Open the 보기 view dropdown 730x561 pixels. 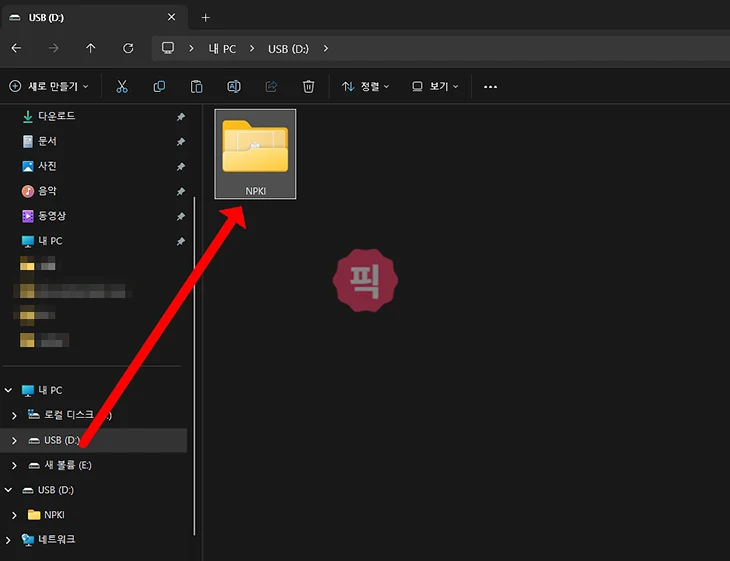pyautogui.click(x=436, y=87)
